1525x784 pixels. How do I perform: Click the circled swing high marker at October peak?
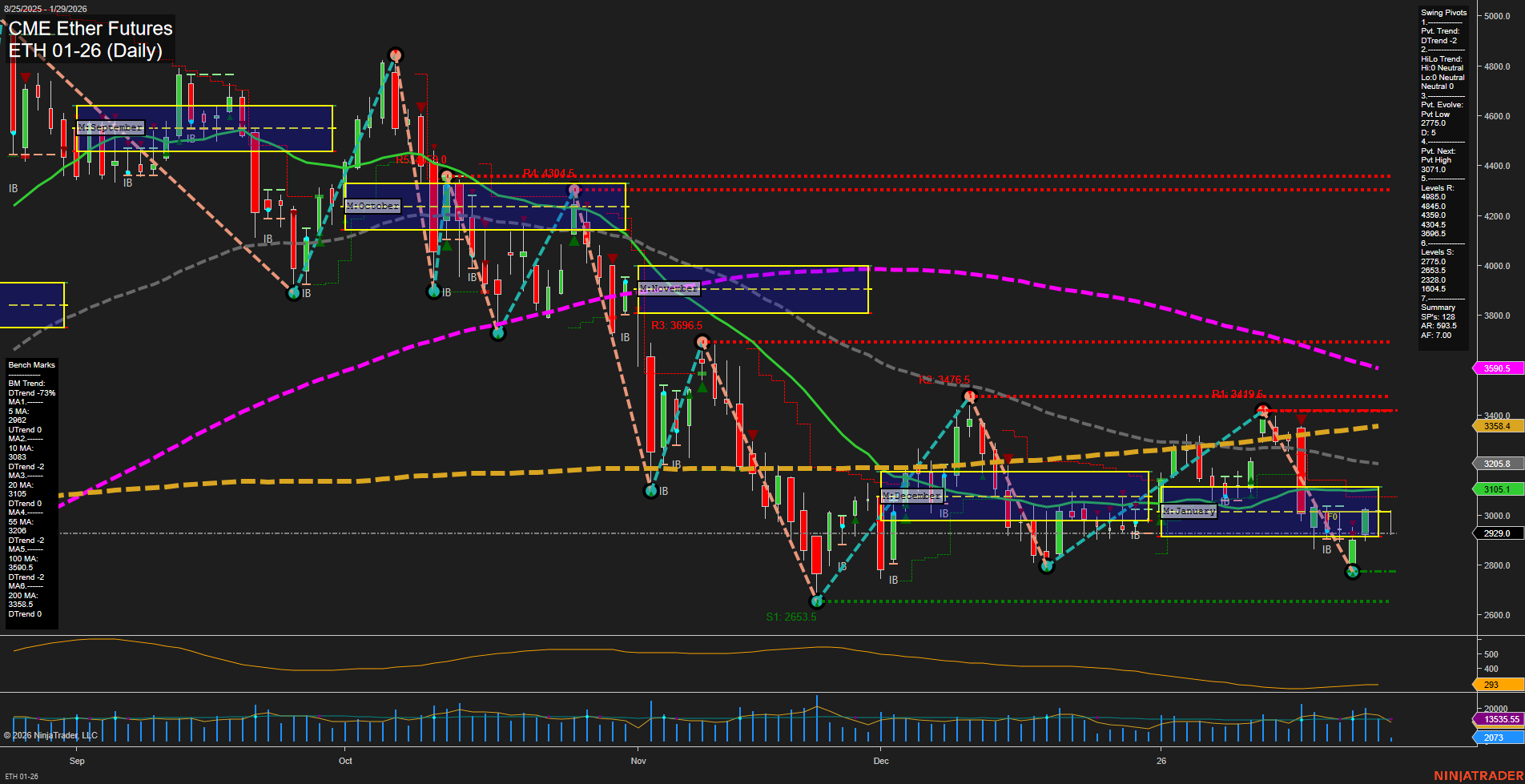395,54
